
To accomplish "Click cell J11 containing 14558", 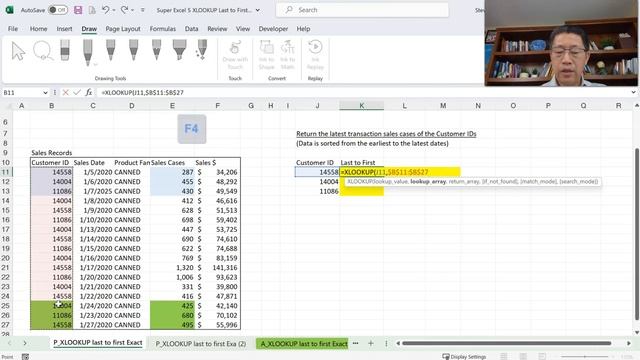I will (x=317, y=172).
